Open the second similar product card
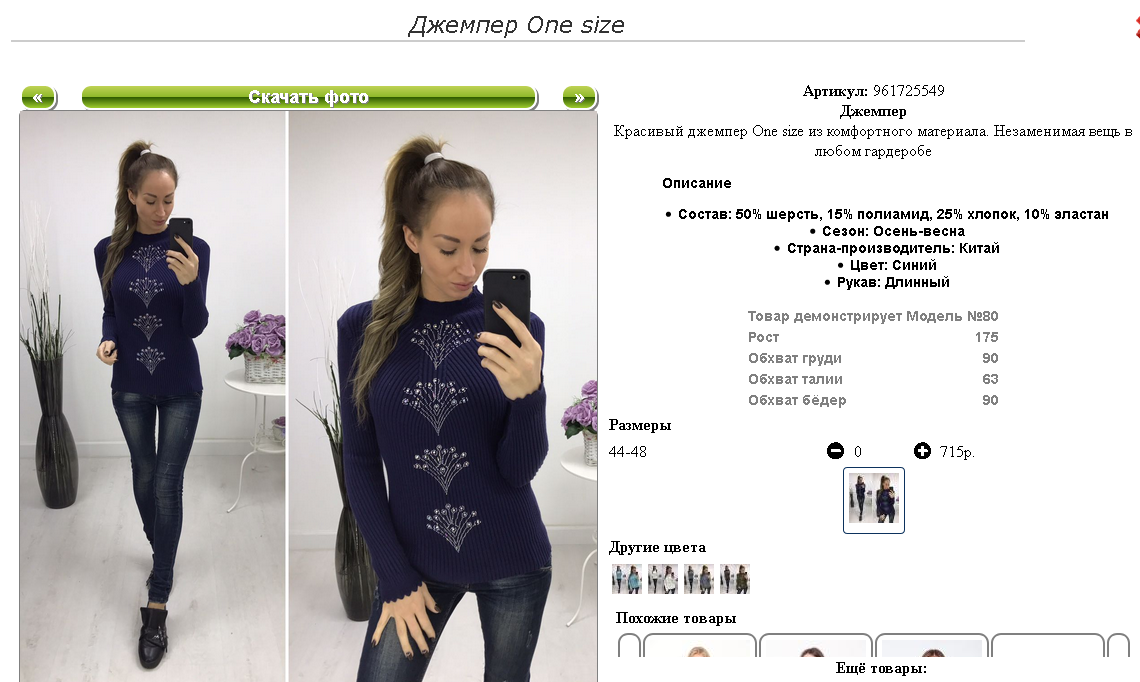1140x682 pixels. coord(816,646)
